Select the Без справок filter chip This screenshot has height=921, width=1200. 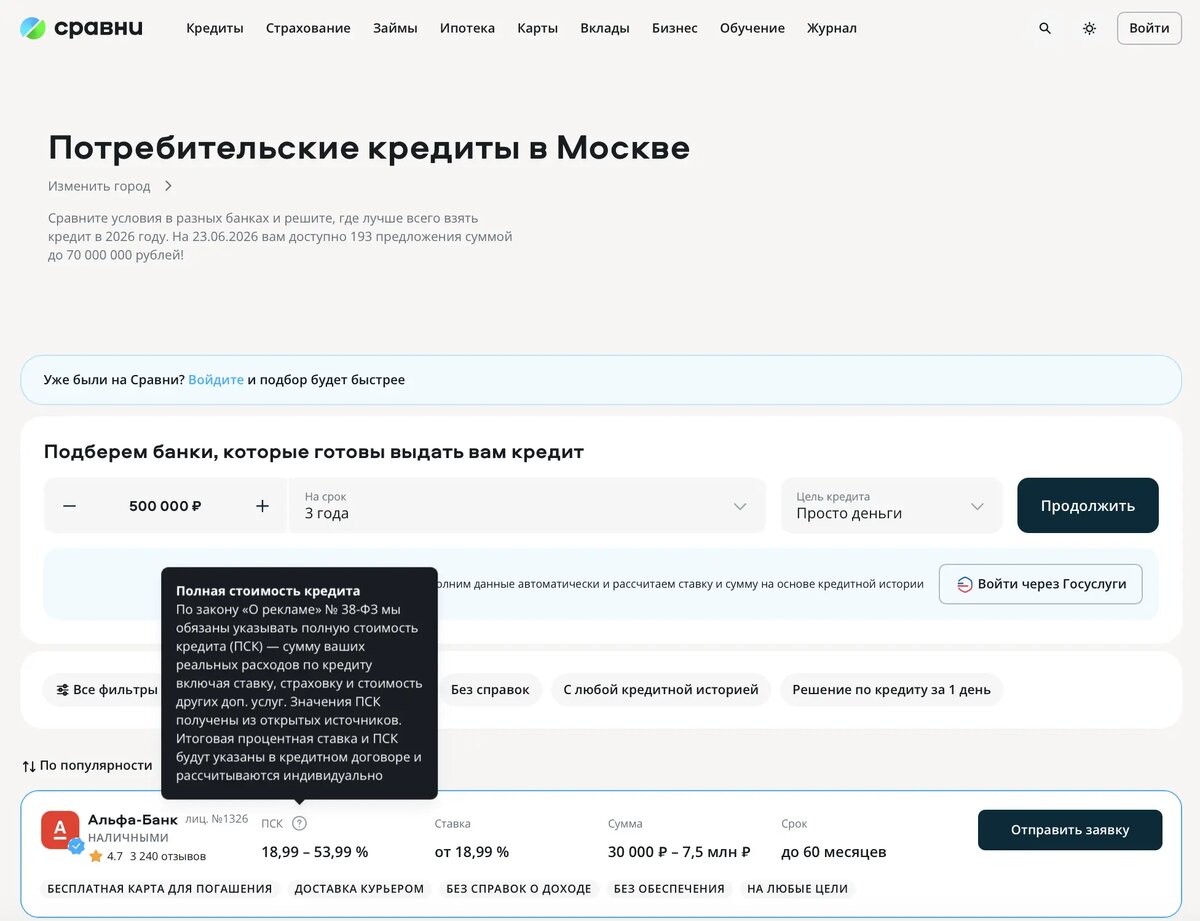(490, 690)
